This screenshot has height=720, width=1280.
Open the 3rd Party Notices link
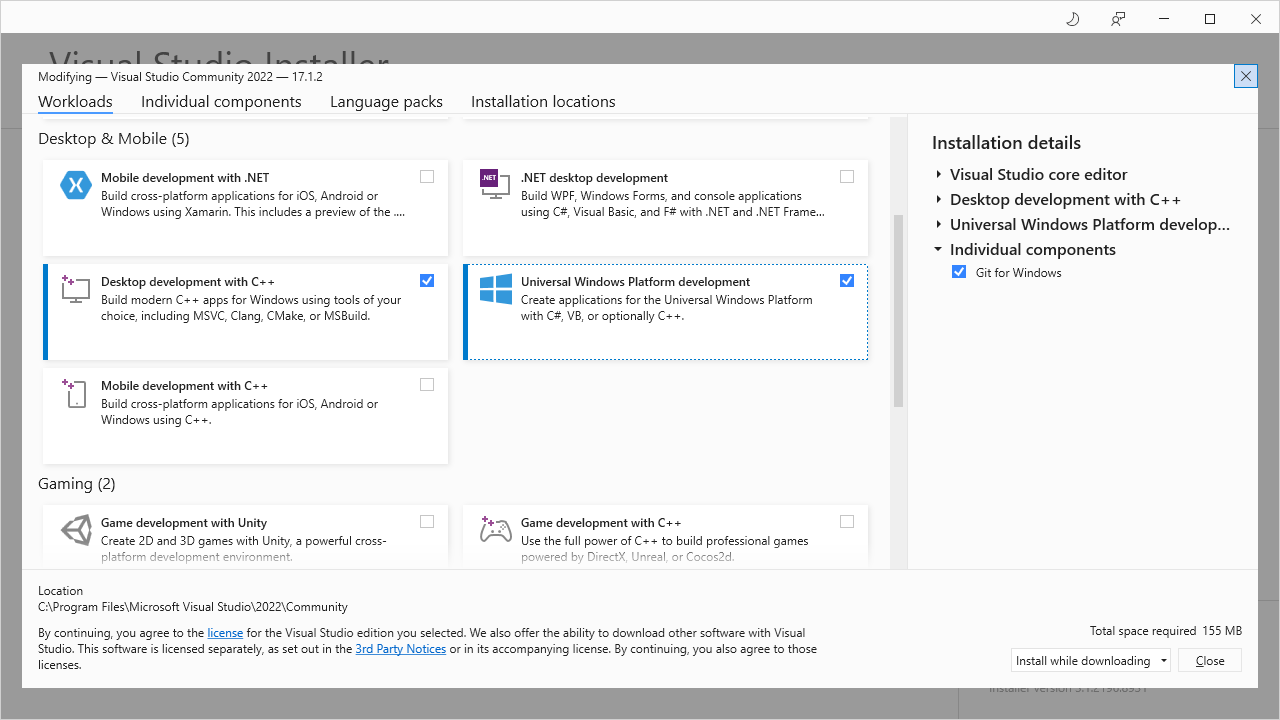click(x=401, y=649)
